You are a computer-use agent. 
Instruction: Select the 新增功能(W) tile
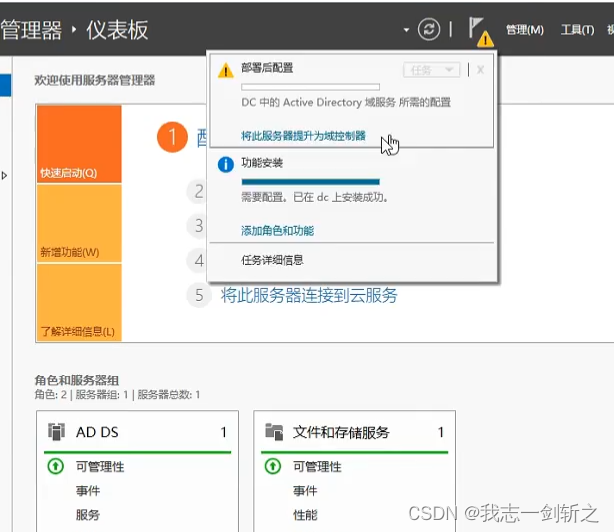[79, 223]
